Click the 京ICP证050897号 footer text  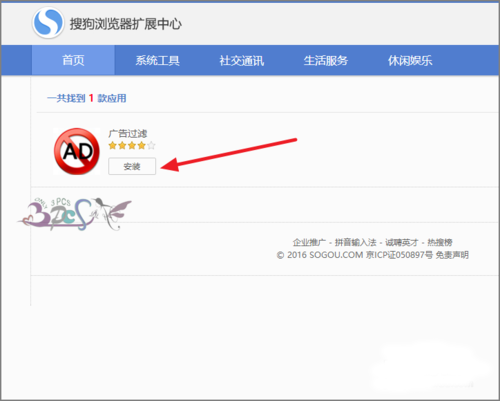pos(399,255)
